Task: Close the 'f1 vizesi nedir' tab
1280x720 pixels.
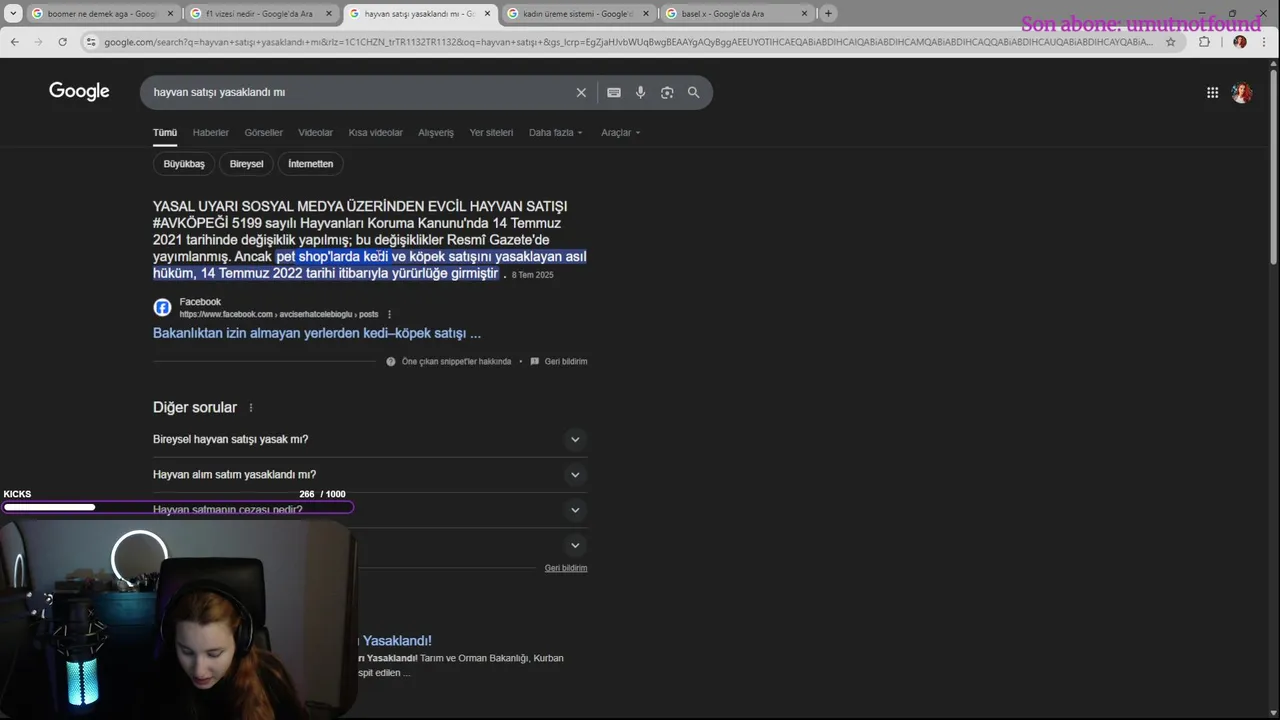Action: point(329,14)
